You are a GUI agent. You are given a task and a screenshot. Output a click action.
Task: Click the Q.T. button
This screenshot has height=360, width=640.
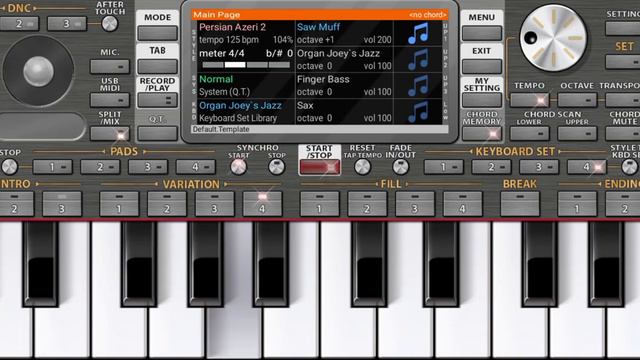158,133
